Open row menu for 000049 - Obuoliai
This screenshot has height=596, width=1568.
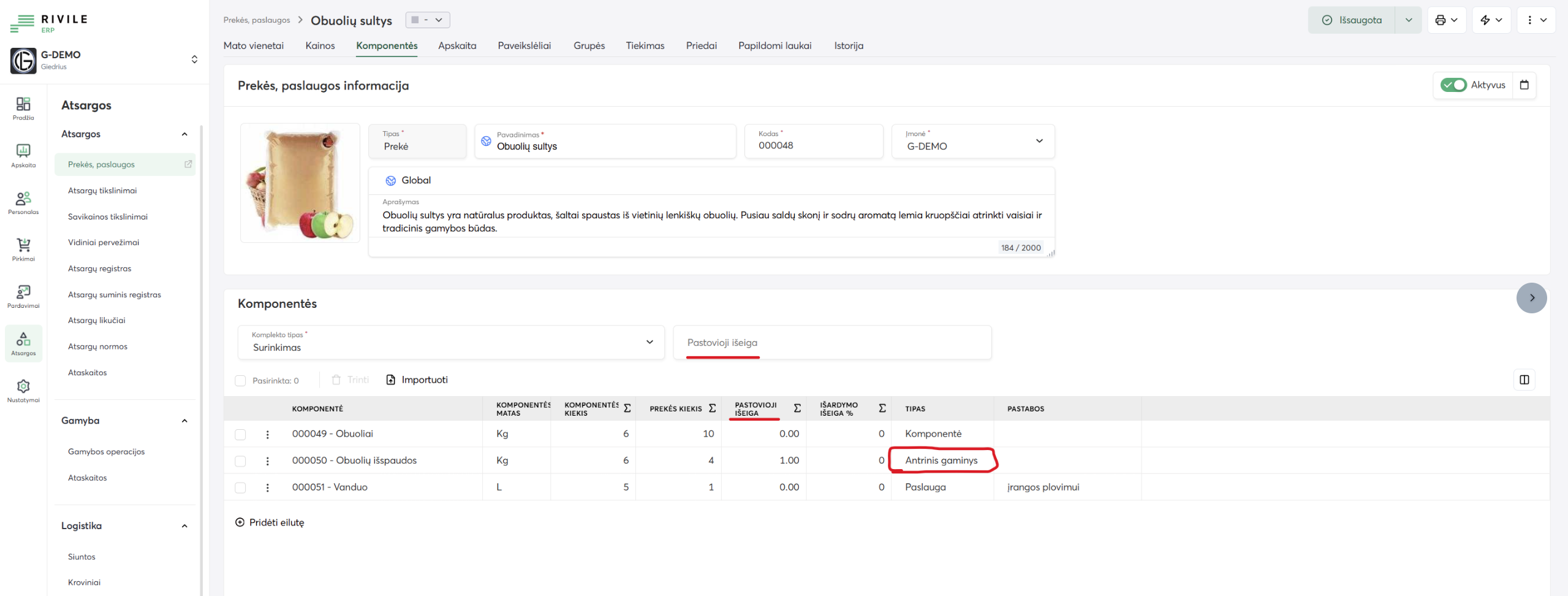point(268,434)
